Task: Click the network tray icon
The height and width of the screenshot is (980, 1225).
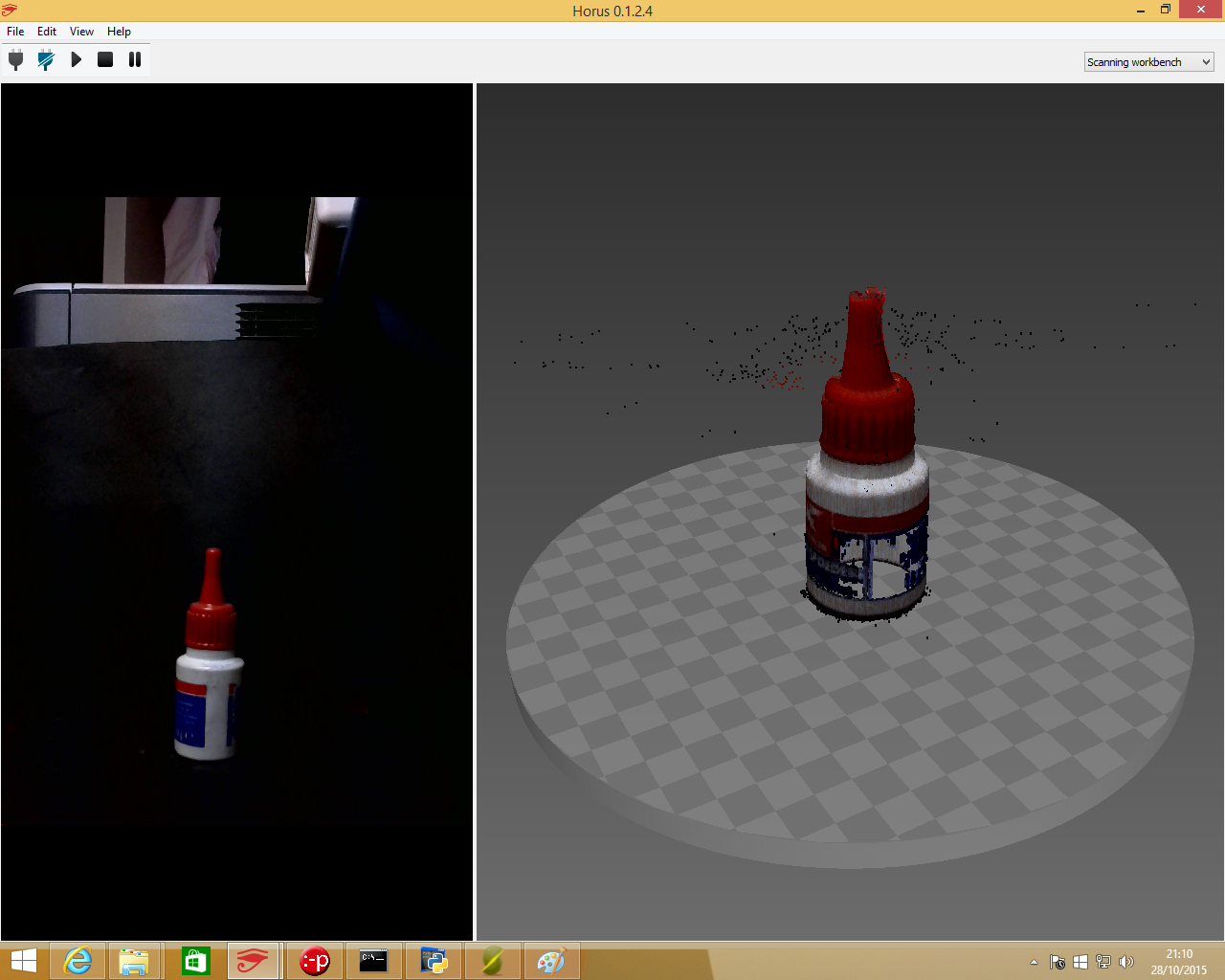Action: (1103, 962)
